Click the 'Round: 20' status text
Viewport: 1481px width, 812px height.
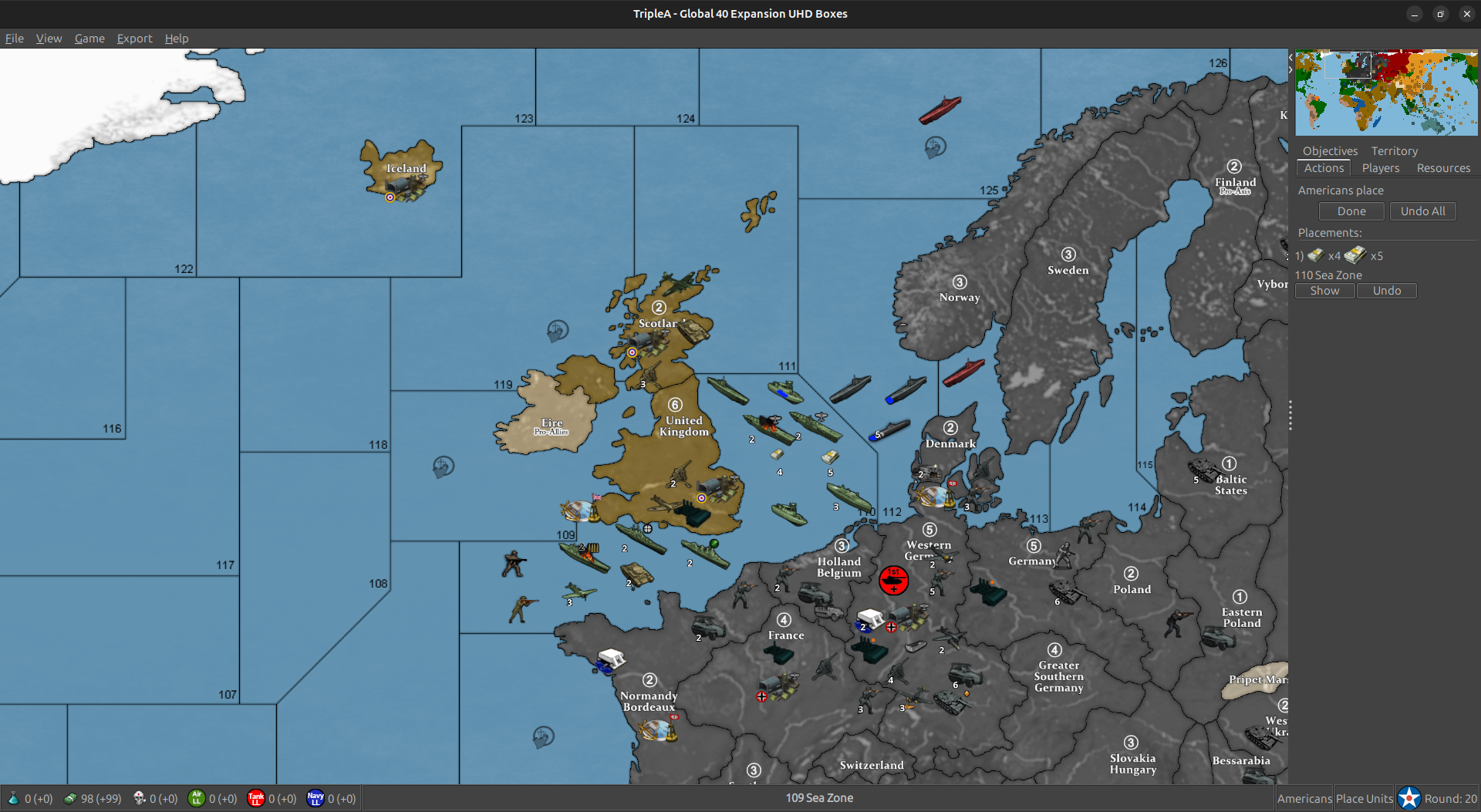pos(1451,799)
